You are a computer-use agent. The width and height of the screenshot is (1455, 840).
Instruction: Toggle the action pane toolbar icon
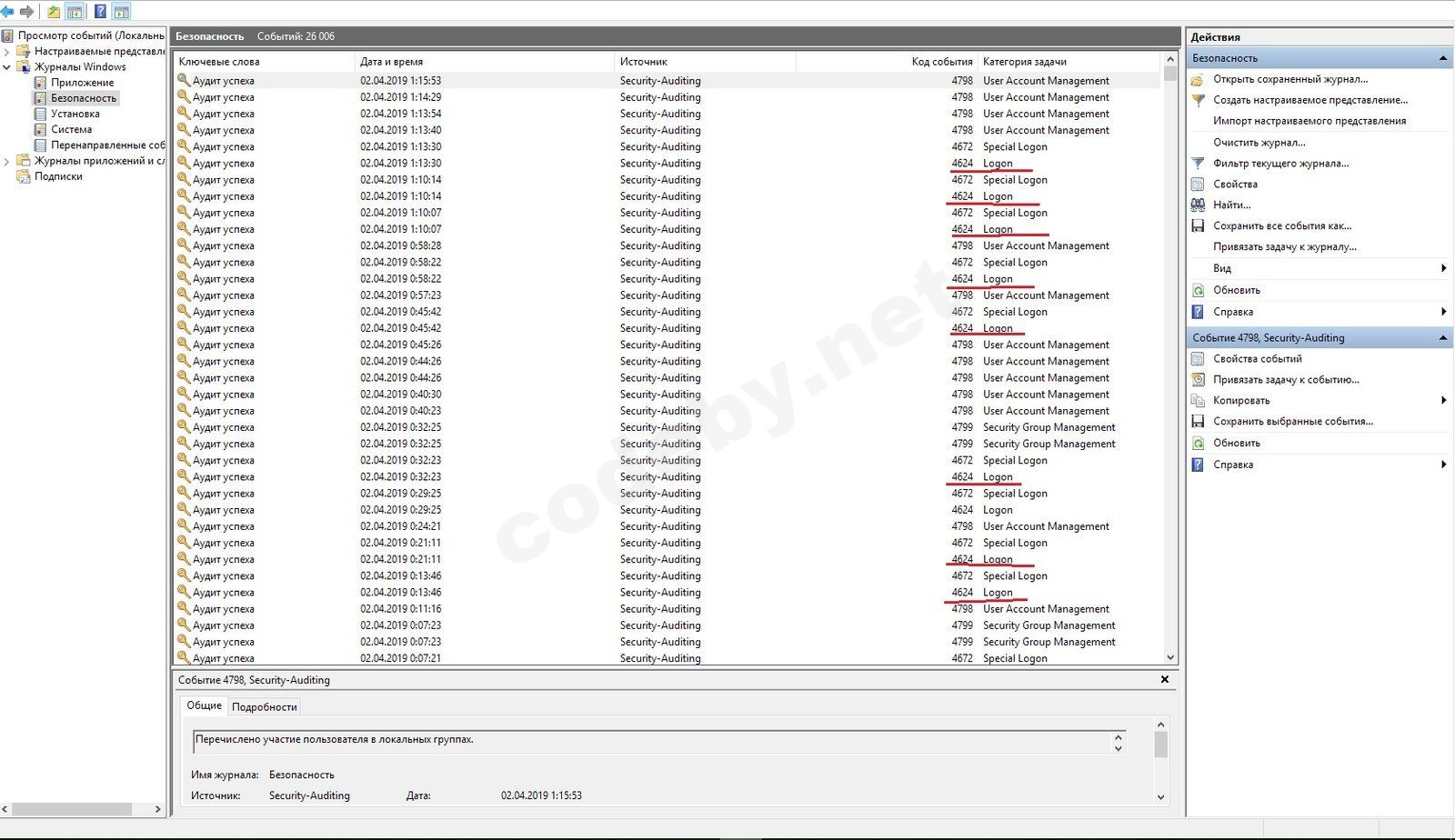pos(122,12)
